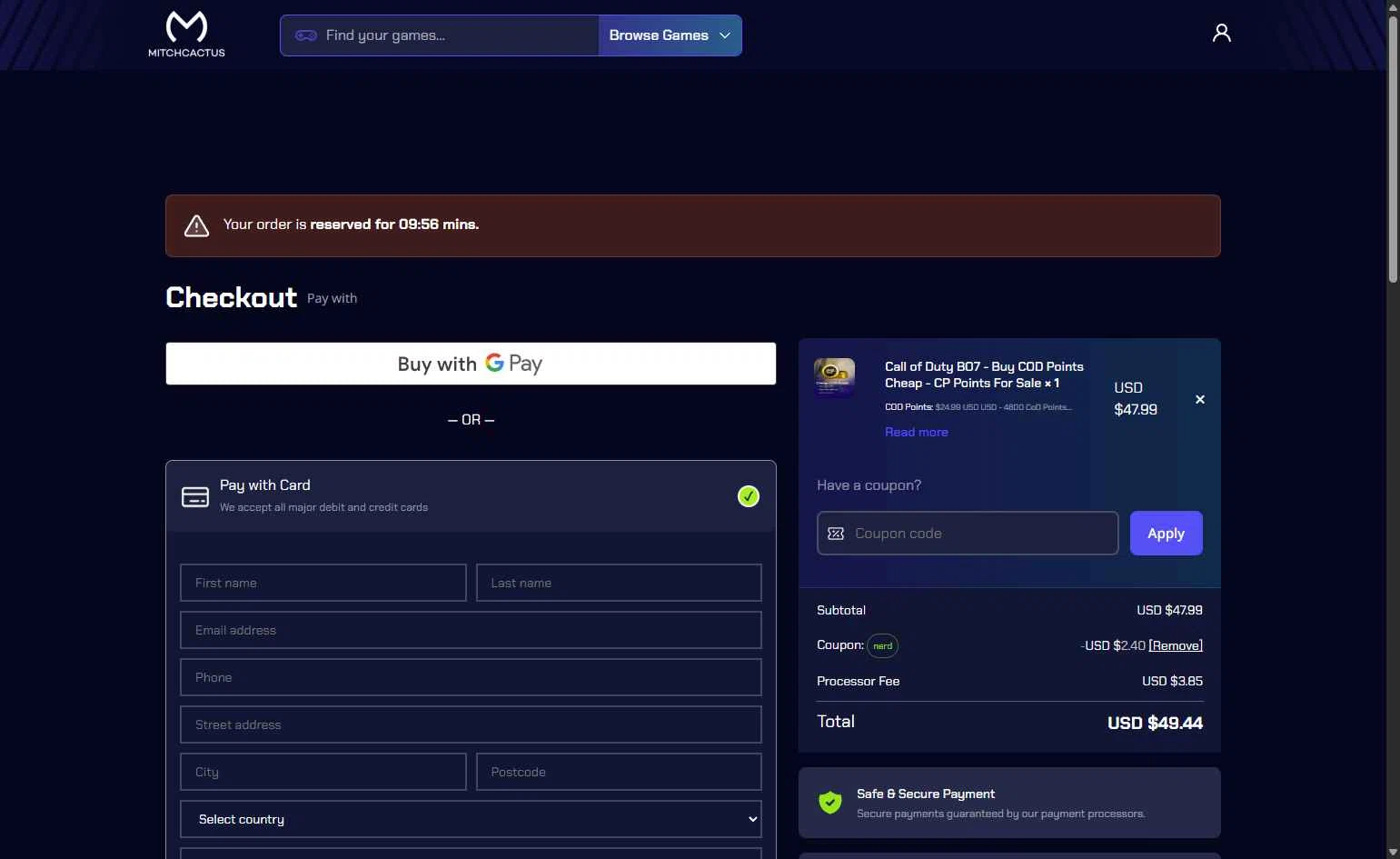Image resolution: width=1400 pixels, height=859 pixels.
Task: Click the green shield Safe & Secure icon
Action: point(830,803)
